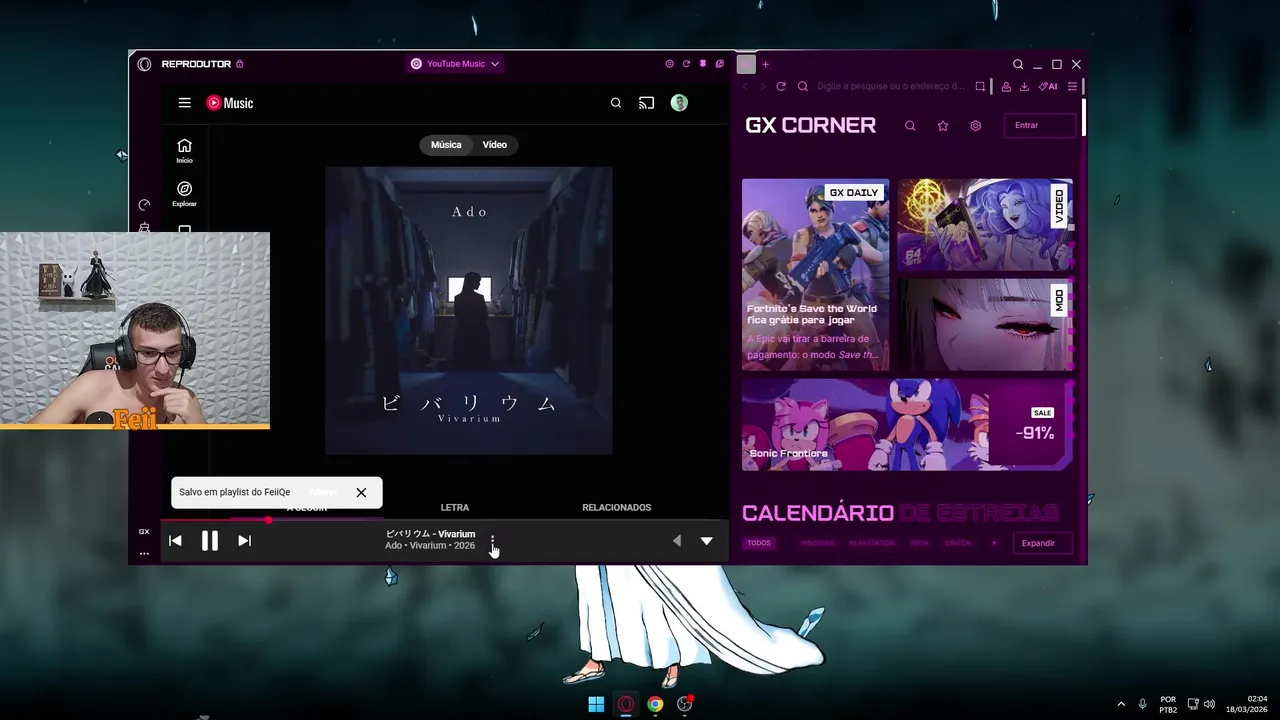The width and height of the screenshot is (1280, 720).
Task: Open GX Corner settings gear
Action: coord(976,126)
